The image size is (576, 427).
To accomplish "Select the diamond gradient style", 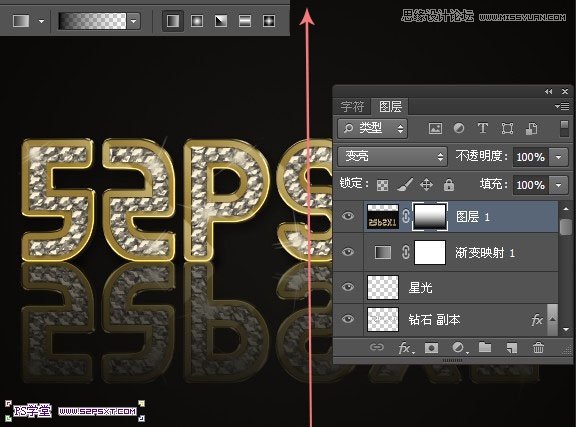I will click(269, 21).
